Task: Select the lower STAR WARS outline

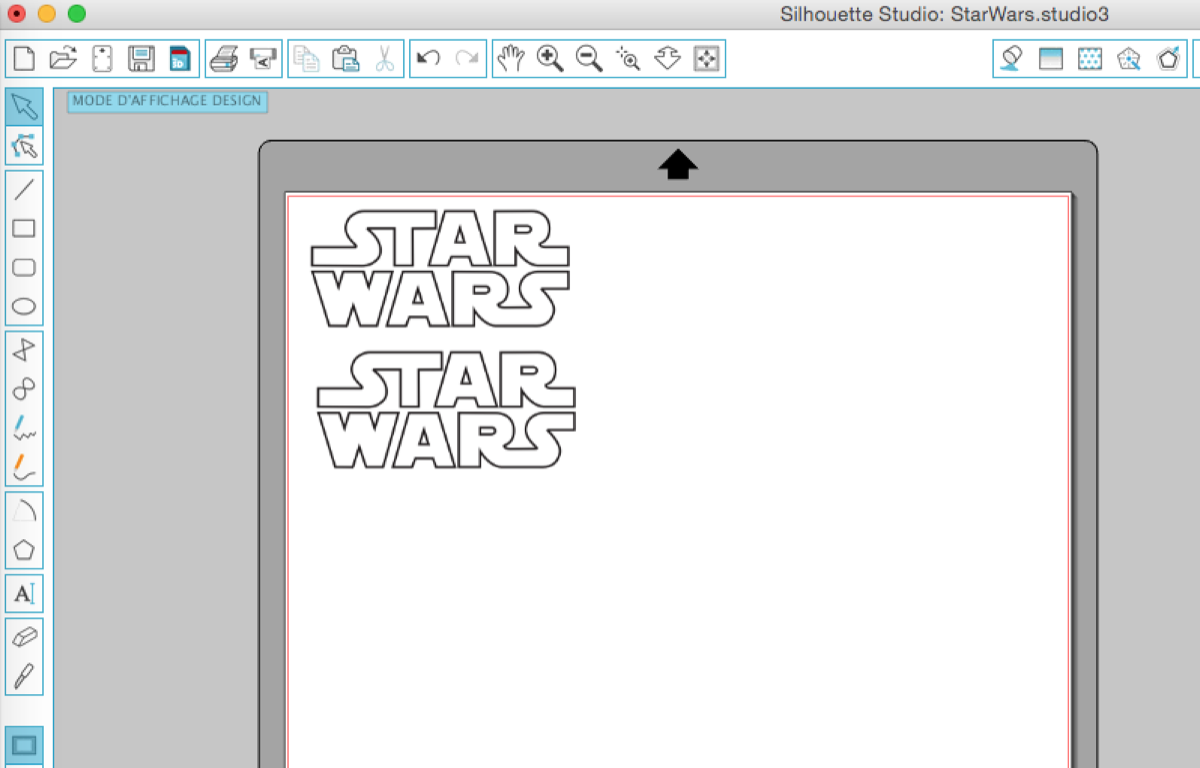Action: click(x=446, y=409)
